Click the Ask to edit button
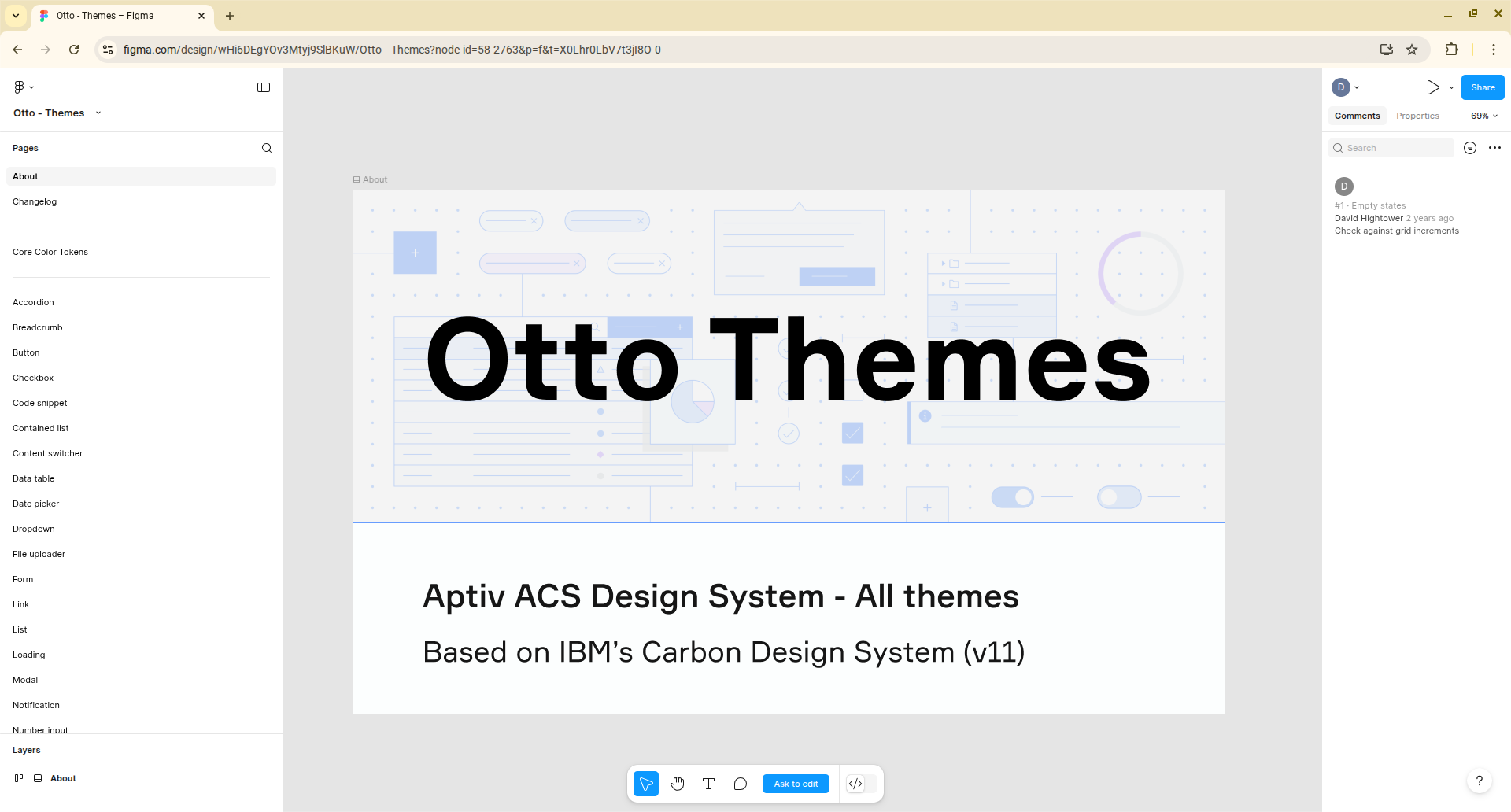 (x=796, y=784)
